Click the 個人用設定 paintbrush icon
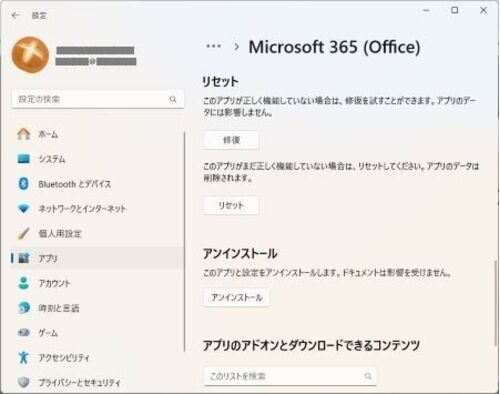The height and width of the screenshot is (394, 500). point(24,233)
